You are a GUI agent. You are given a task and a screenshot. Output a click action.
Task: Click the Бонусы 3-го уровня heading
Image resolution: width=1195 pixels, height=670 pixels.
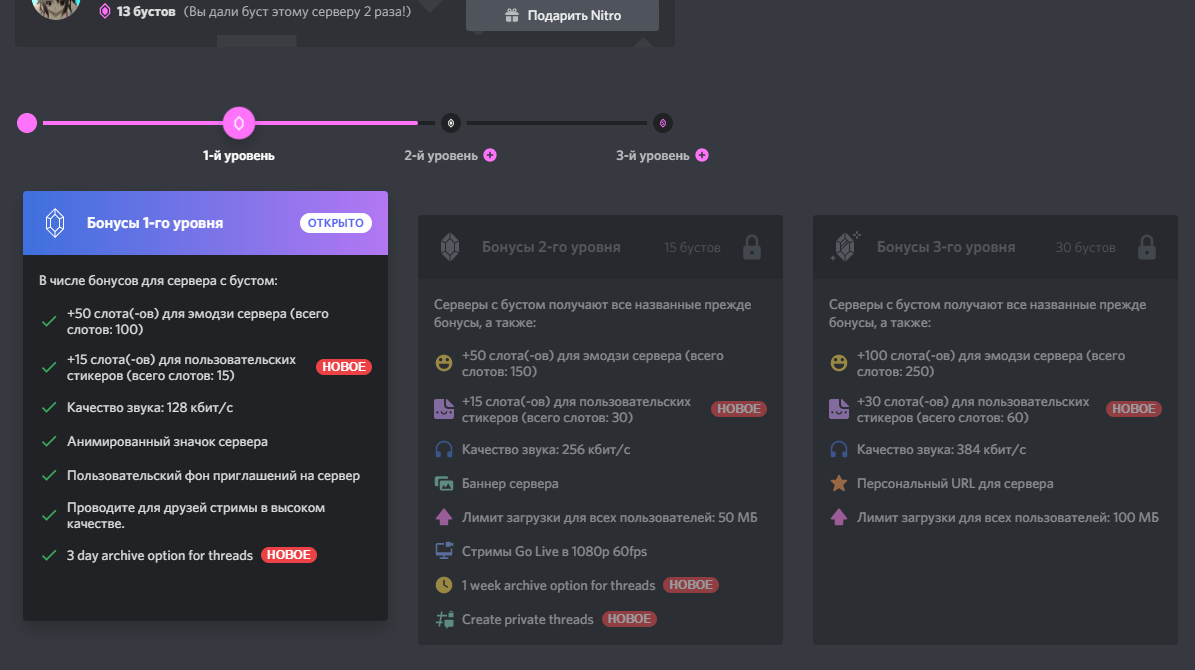[946, 247]
